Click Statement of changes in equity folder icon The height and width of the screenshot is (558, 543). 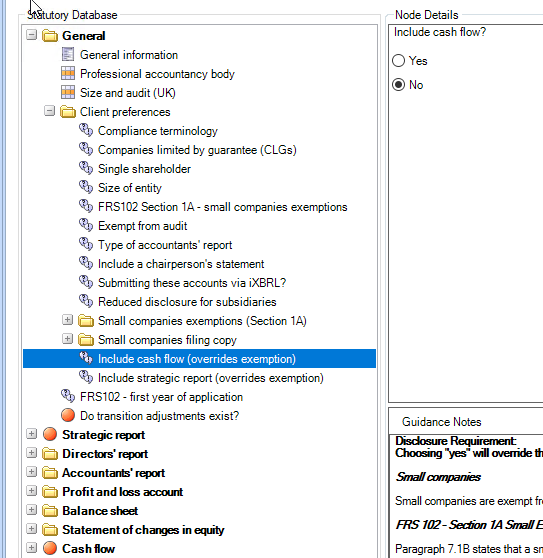click(x=50, y=530)
